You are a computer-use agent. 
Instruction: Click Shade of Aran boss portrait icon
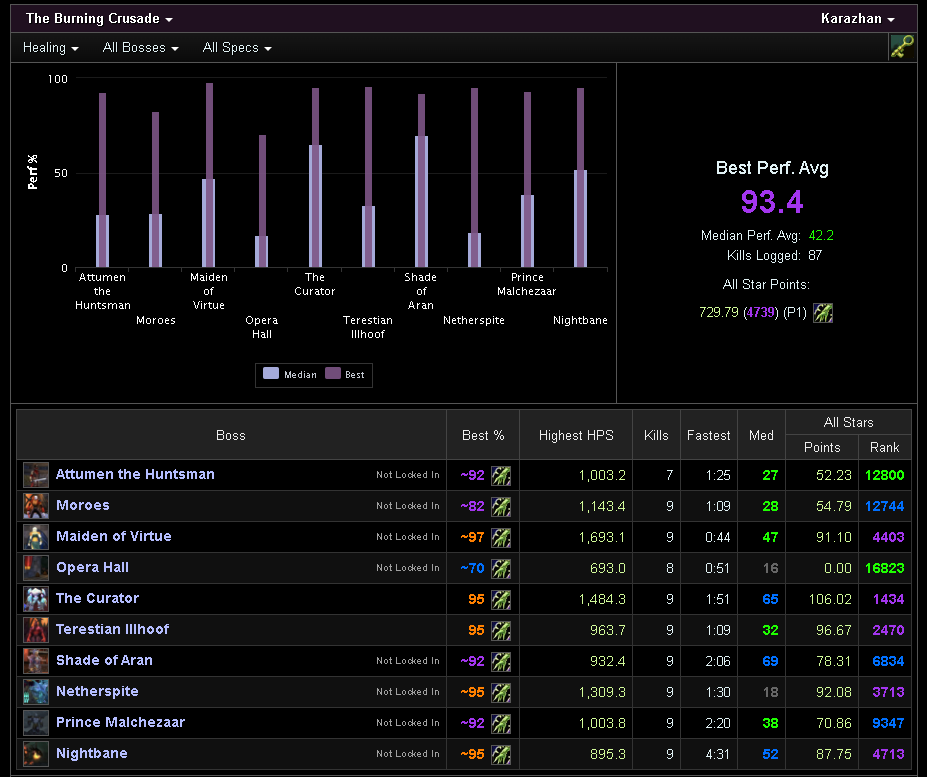pos(35,661)
